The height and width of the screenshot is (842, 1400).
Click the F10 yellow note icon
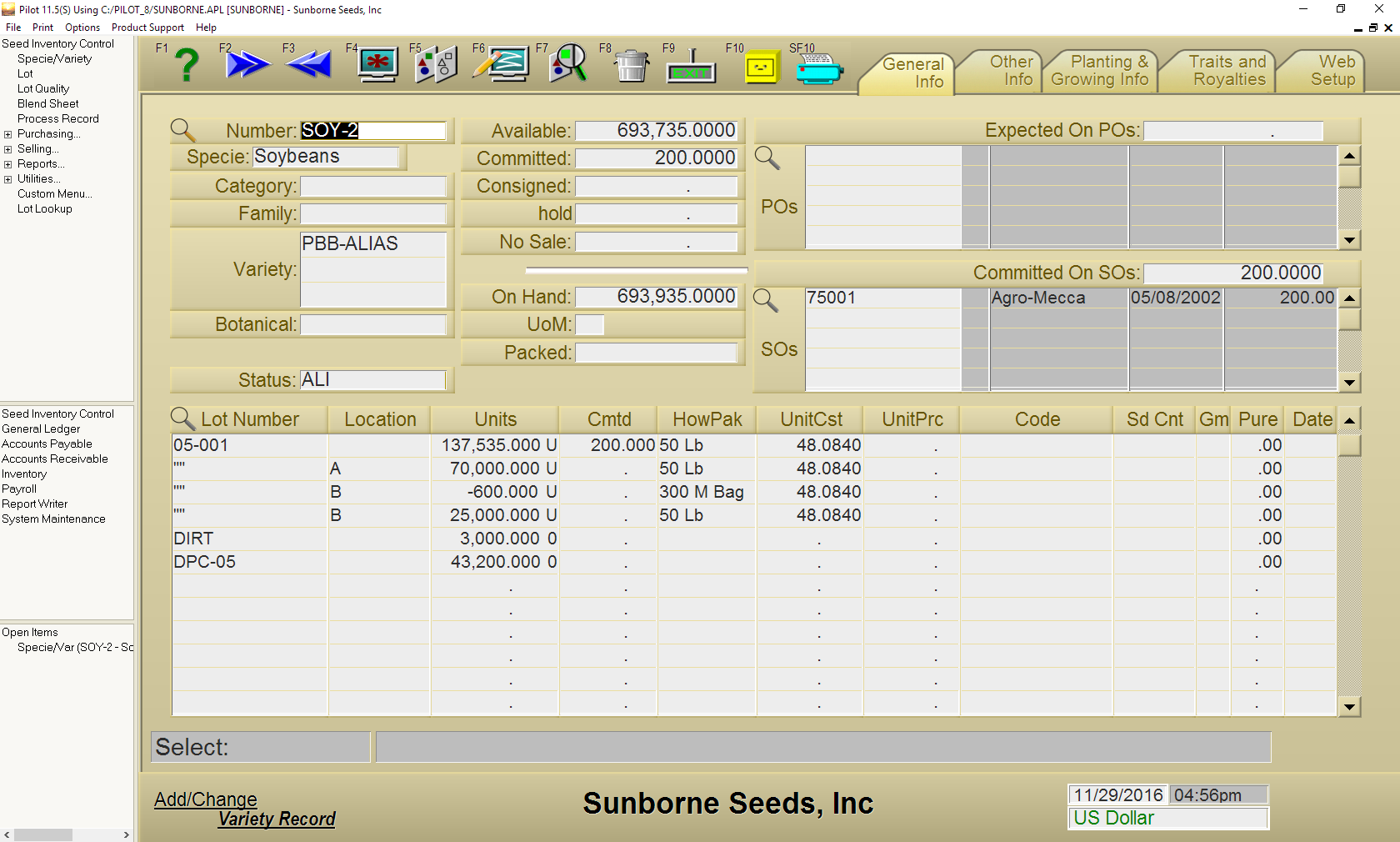[x=760, y=67]
